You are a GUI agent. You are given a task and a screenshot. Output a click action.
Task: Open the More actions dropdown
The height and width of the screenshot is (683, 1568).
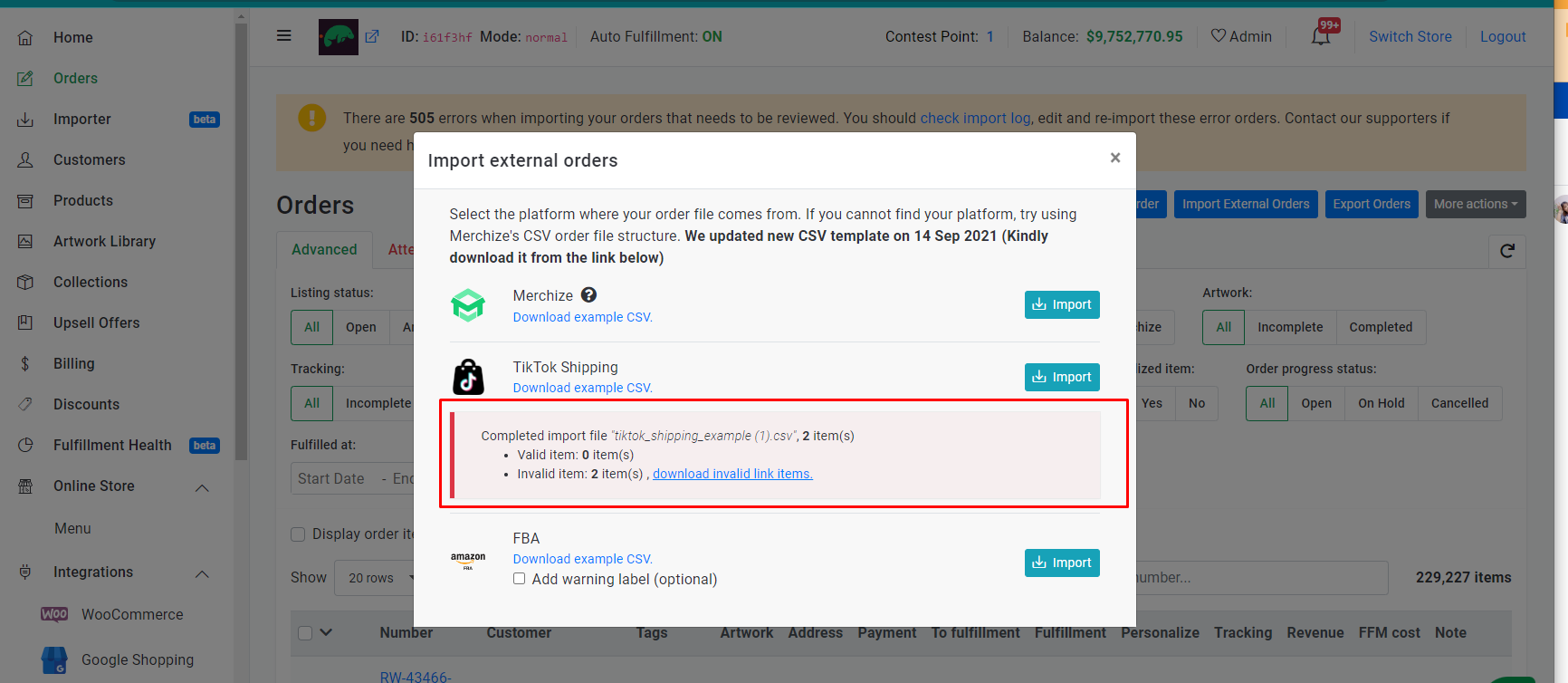(1476, 204)
